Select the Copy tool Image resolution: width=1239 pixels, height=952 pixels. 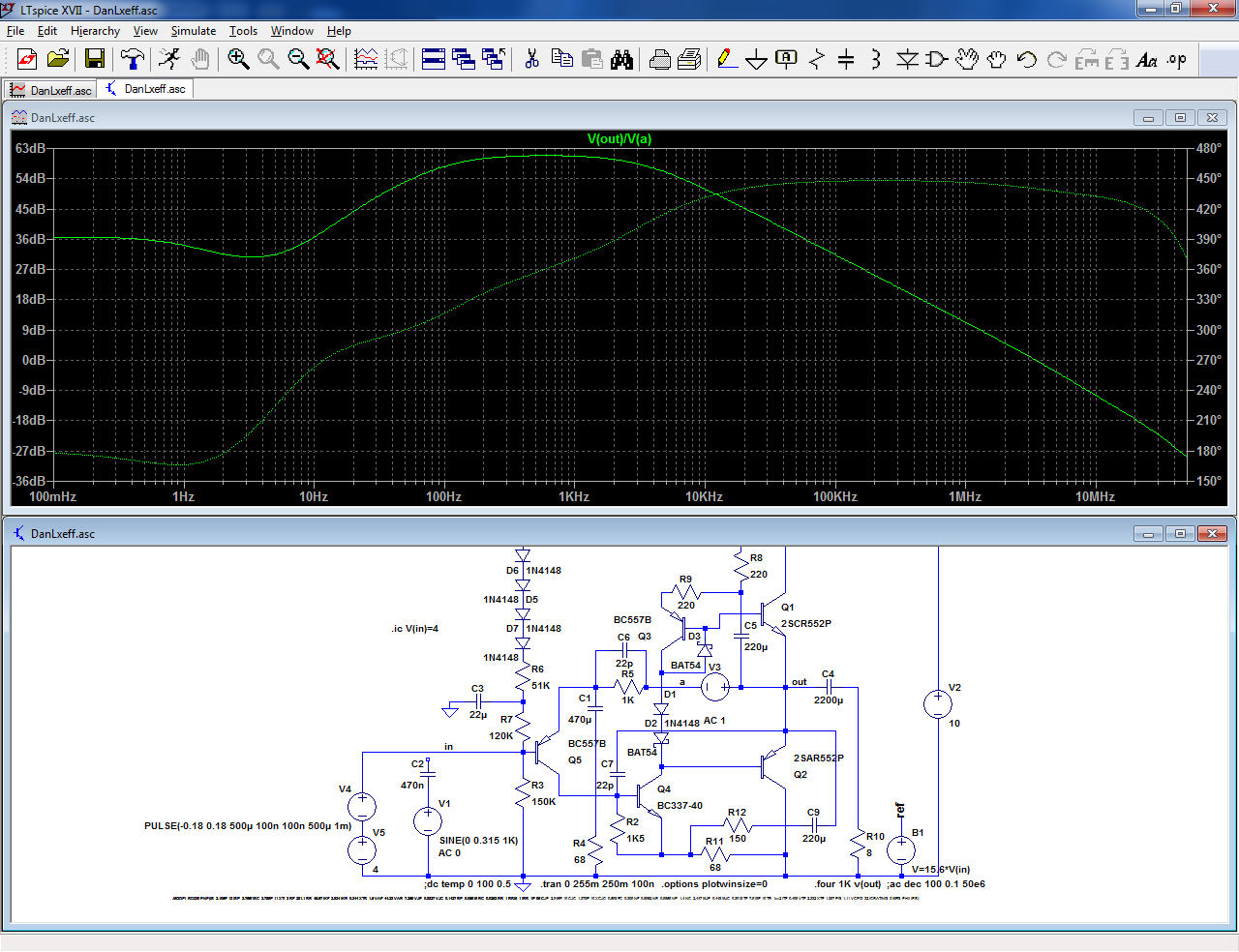(561, 60)
